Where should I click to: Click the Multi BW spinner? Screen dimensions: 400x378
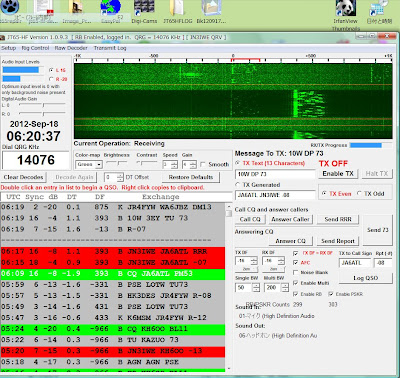click(x=276, y=287)
